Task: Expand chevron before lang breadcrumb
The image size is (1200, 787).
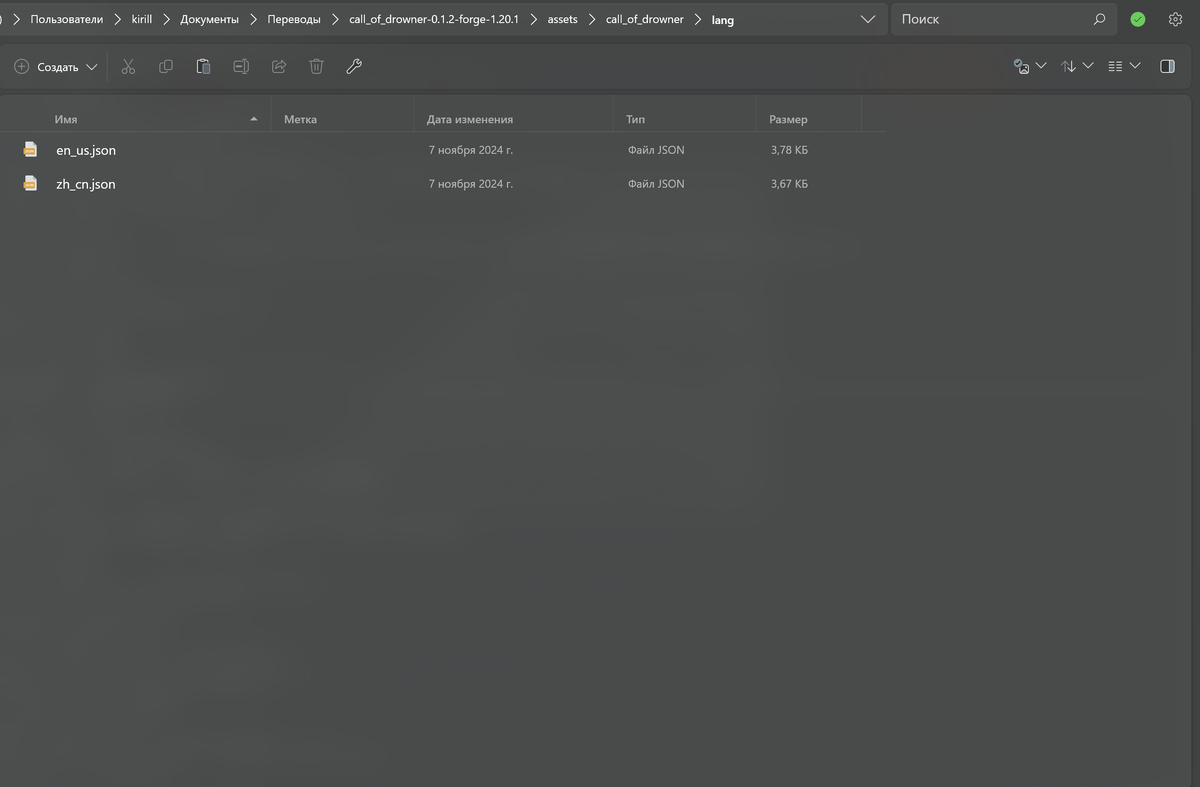Action: click(x=698, y=19)
